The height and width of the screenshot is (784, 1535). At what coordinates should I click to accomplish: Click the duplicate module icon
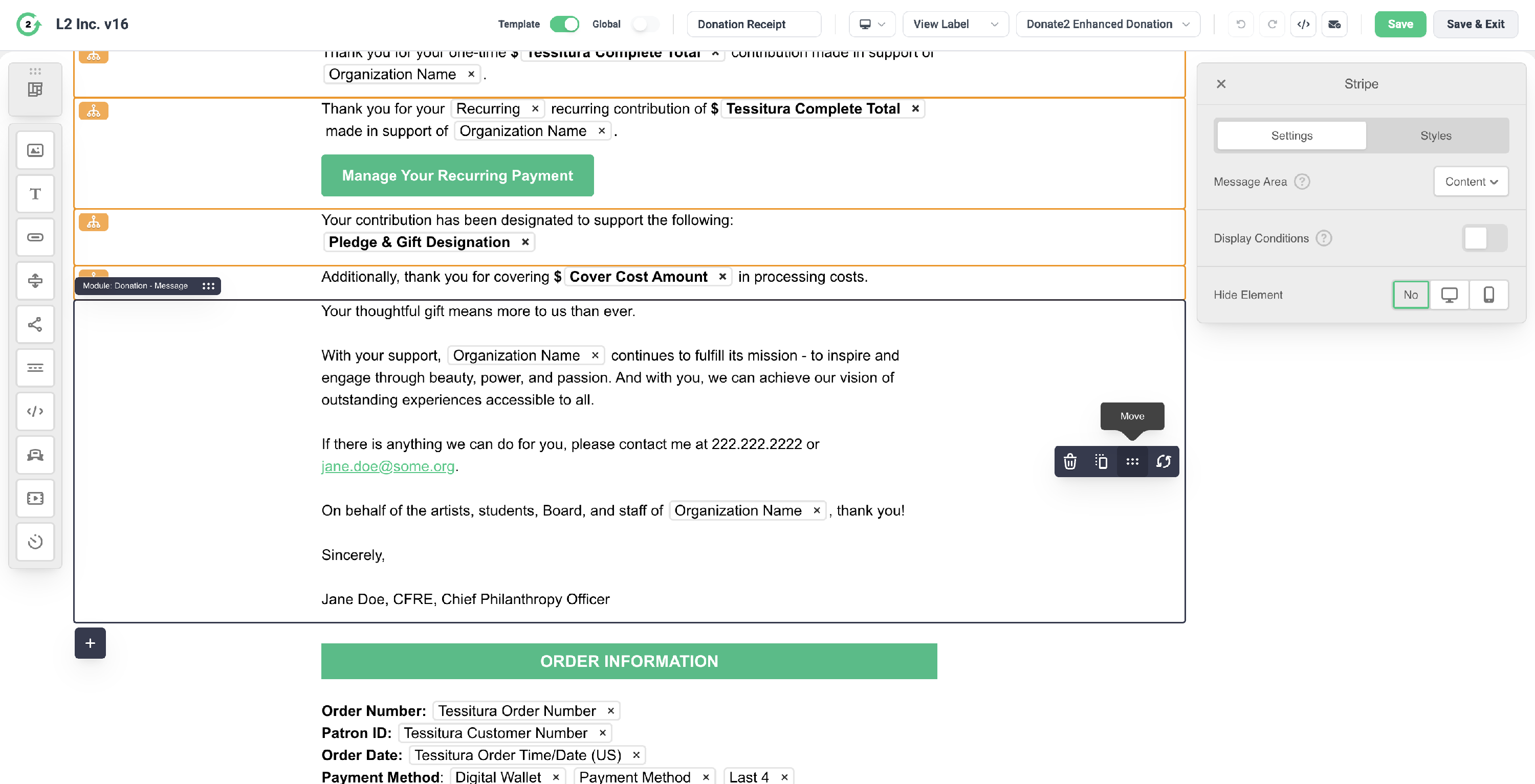point(1101,462)
